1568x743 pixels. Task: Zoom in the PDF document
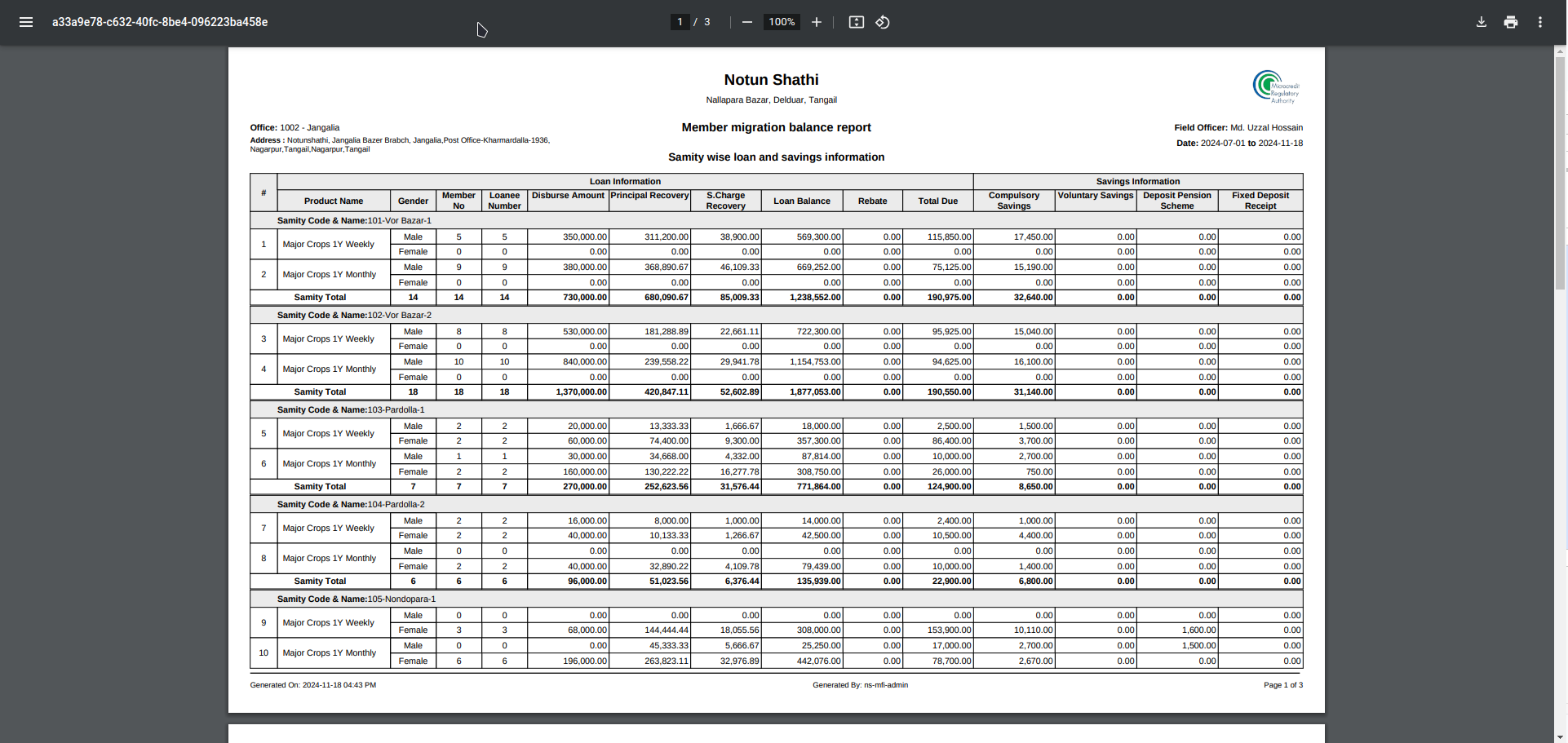[817, 22]
